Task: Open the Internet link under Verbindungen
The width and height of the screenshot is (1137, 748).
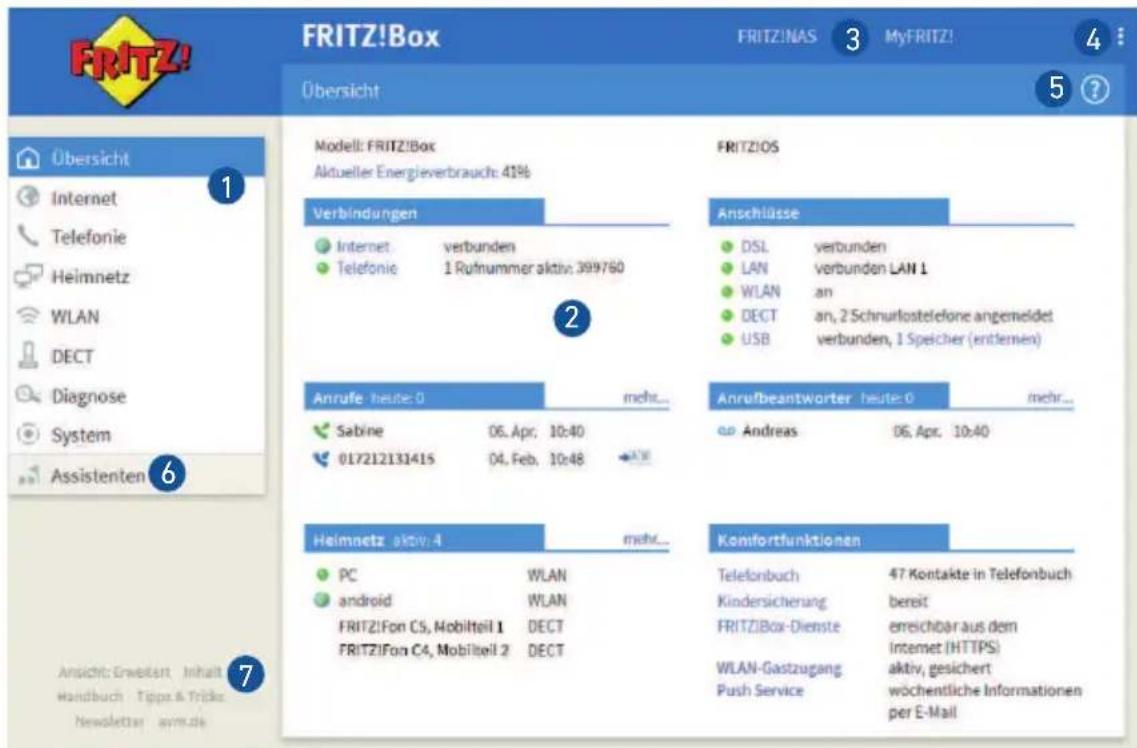Action: (x=363, y=246)
